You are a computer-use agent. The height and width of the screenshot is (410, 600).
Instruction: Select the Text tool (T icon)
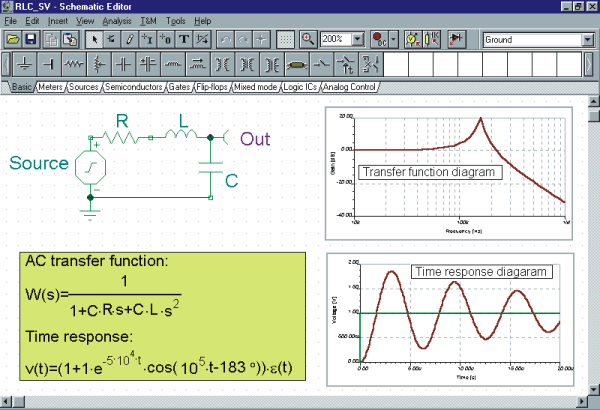tap(185, 40)
